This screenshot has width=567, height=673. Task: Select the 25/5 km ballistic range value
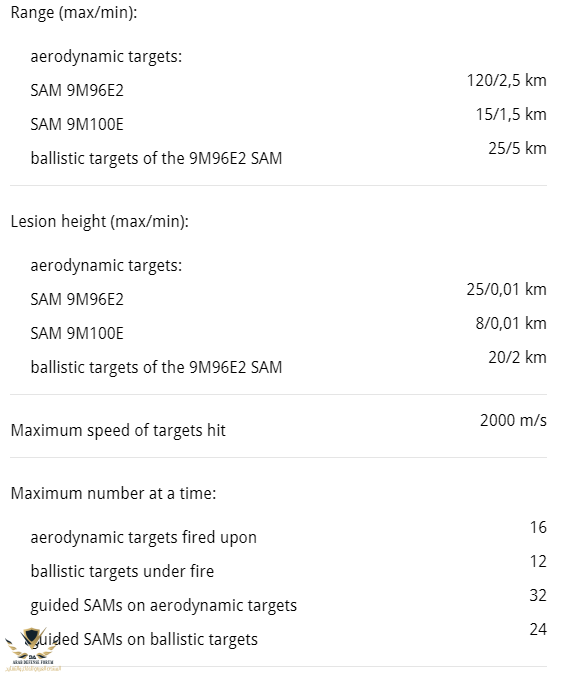(517, 149)
